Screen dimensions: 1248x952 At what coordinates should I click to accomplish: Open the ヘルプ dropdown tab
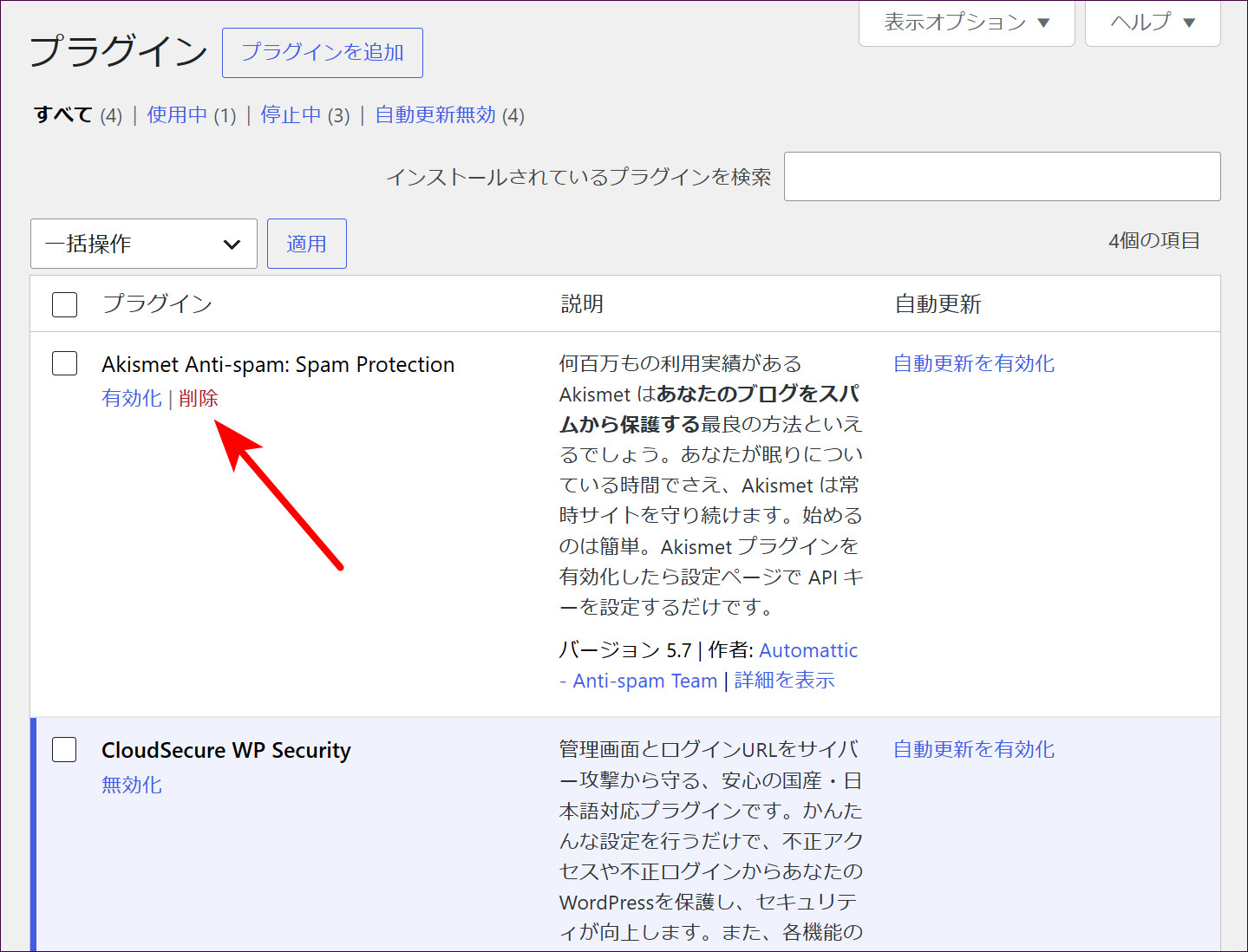[1153, 23]
